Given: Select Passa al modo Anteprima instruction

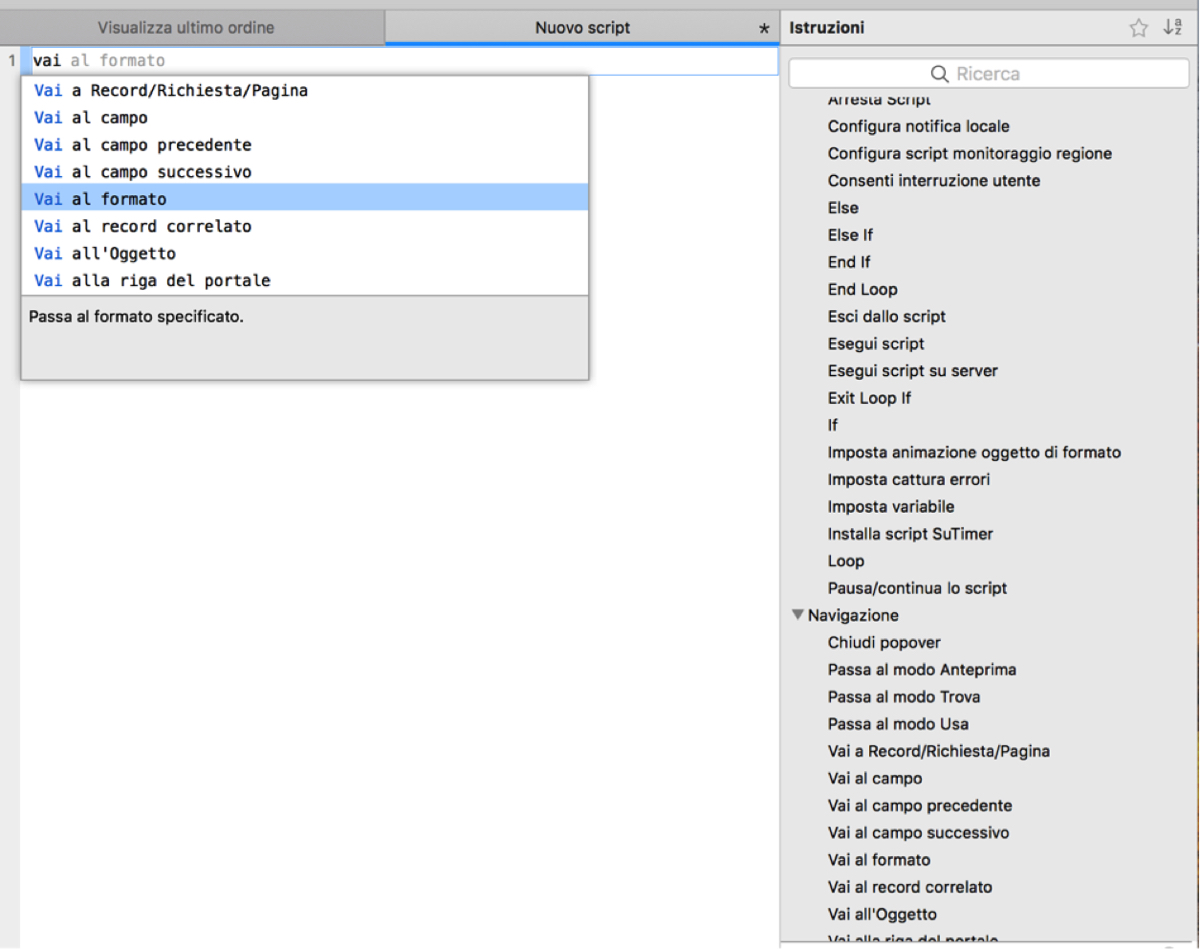Looking at the screenshot, I should point(922,669).
